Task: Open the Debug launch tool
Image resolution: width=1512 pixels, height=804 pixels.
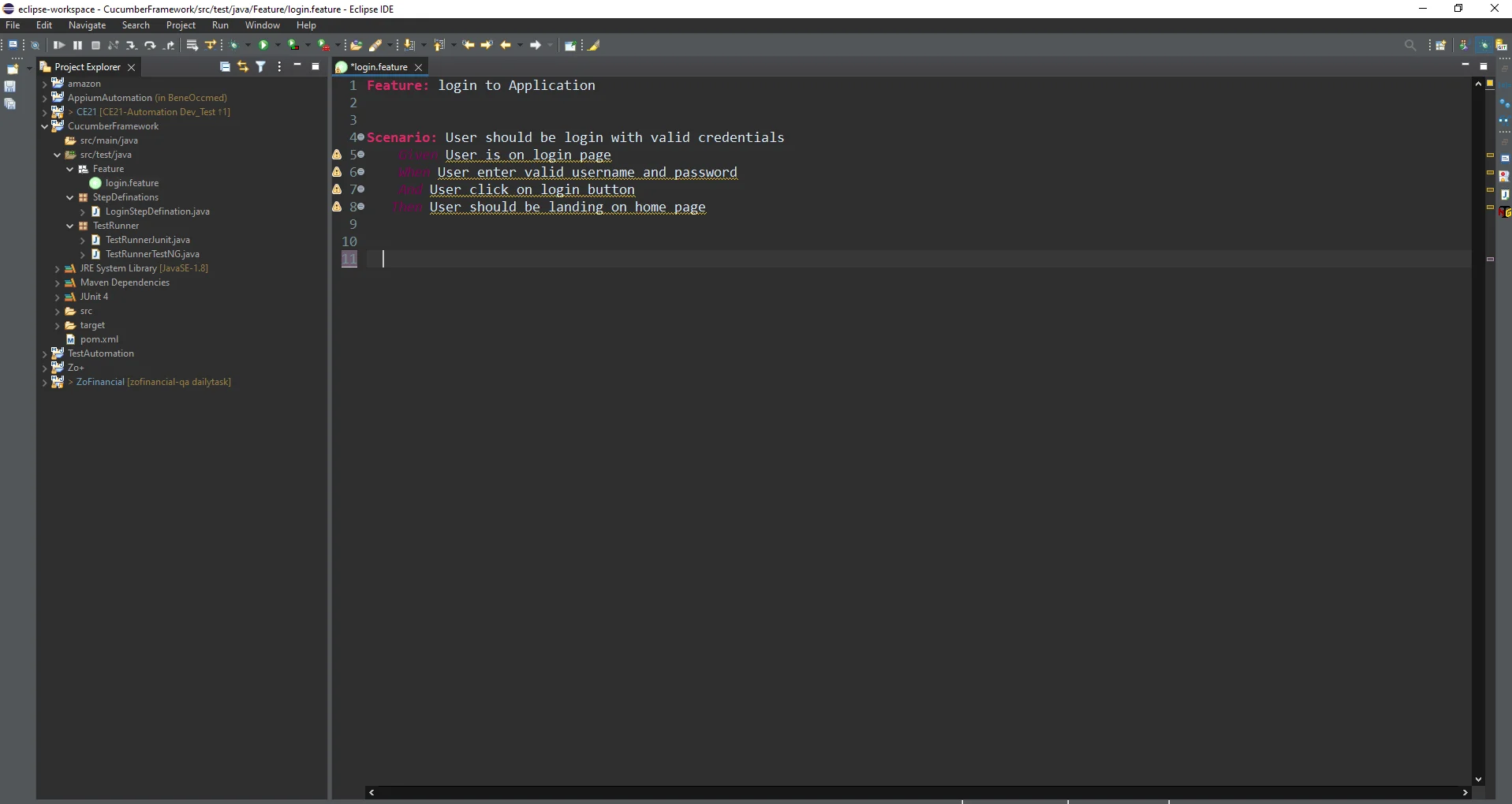Action: (233, 45)
